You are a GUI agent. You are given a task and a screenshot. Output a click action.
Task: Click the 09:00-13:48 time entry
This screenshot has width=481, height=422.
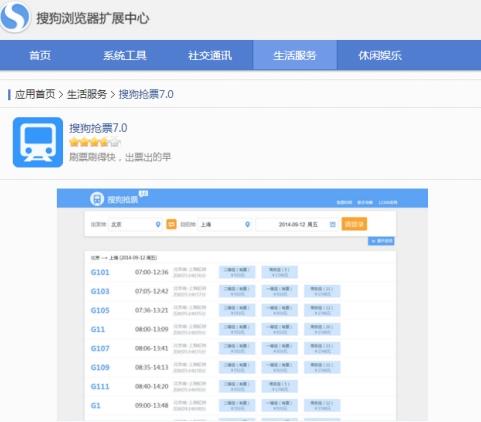[152, 405]
